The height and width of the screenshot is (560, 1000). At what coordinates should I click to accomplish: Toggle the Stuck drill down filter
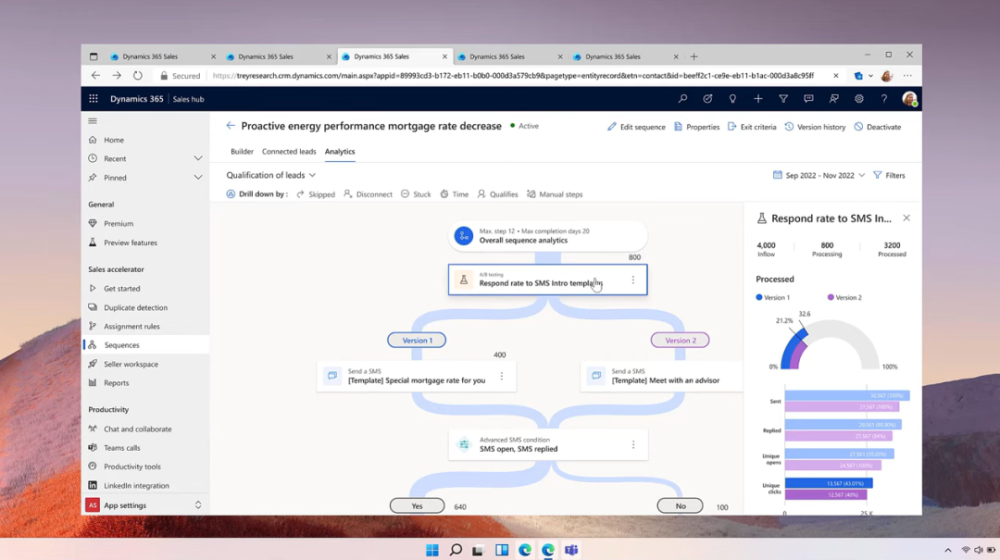pyautogui.click(x=415, y=194)
